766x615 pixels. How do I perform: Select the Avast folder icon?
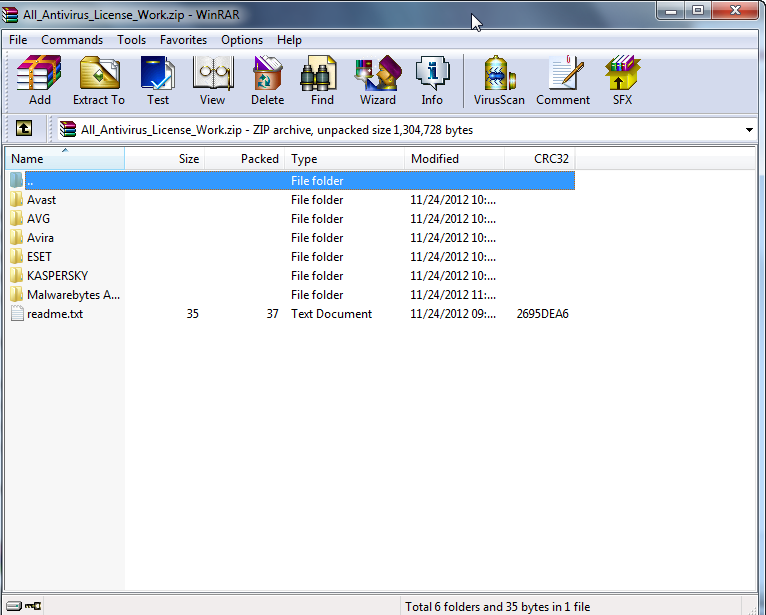point(17,199)
